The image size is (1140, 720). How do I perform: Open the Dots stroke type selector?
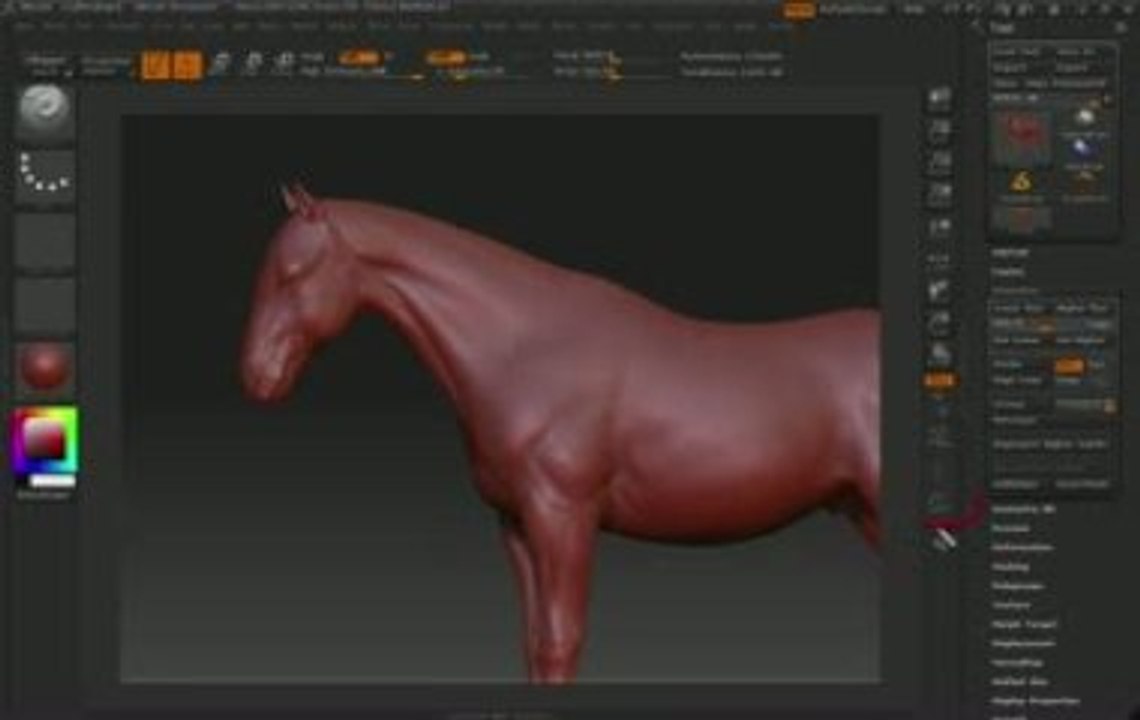pos(44,175)
